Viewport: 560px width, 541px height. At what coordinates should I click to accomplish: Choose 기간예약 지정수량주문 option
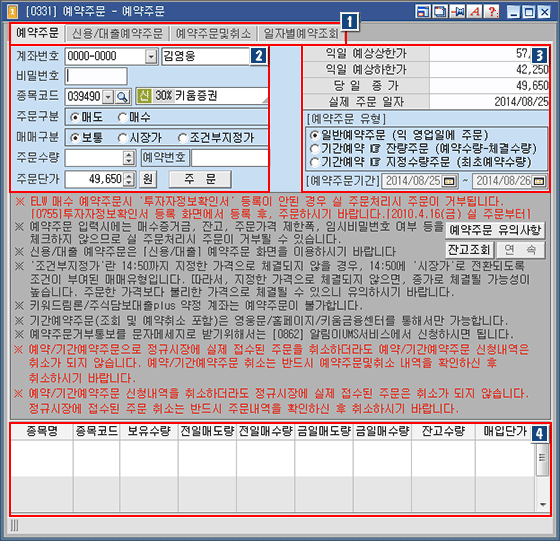point(314,162)
